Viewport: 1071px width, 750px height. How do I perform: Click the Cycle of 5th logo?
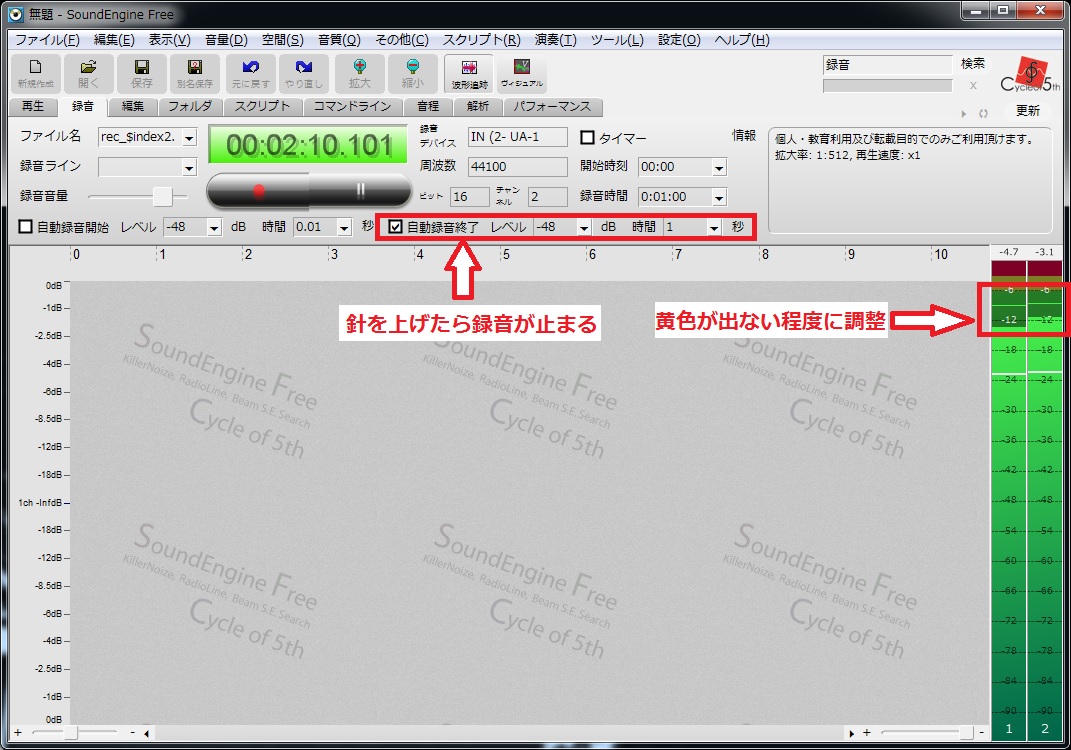pos(1030,74)
